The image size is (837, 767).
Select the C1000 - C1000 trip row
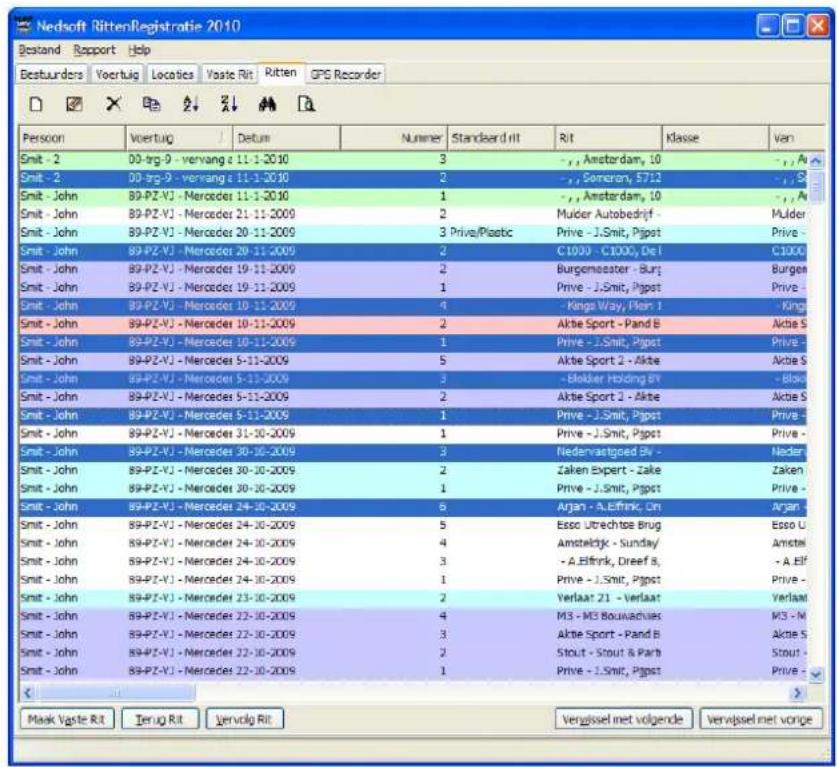coord(414,250)
